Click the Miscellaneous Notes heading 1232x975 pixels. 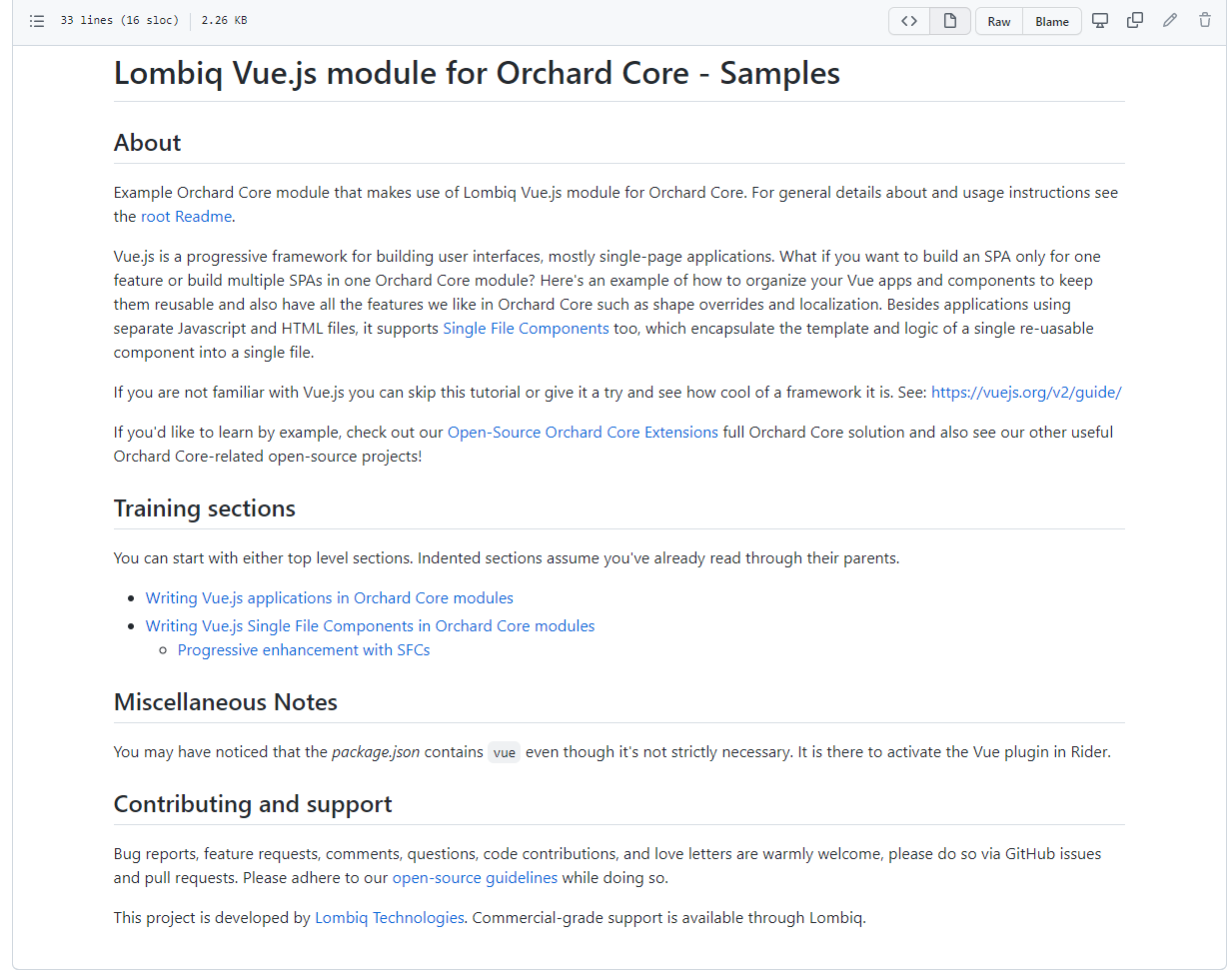pyautogui.click(x=226, y=702)
